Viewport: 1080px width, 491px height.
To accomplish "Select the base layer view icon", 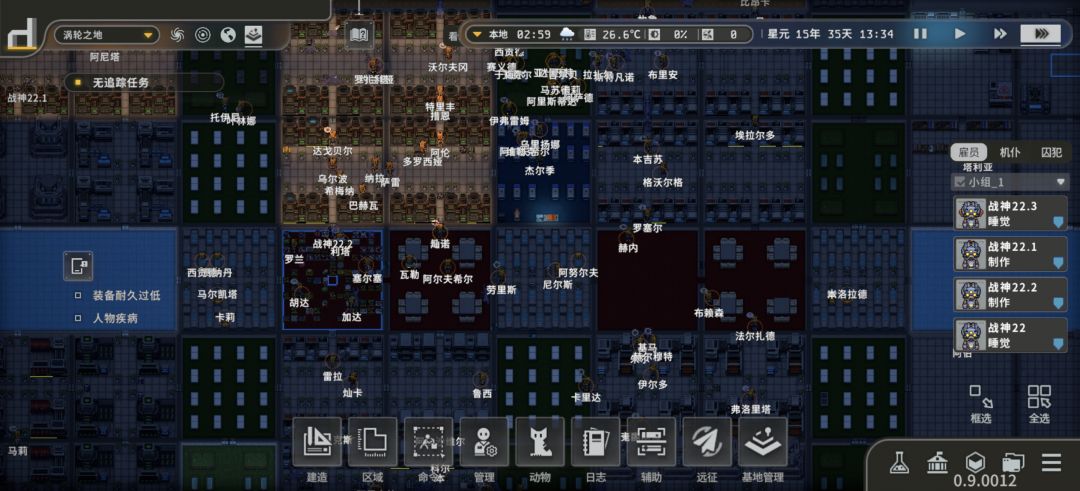I will (253, 35).
